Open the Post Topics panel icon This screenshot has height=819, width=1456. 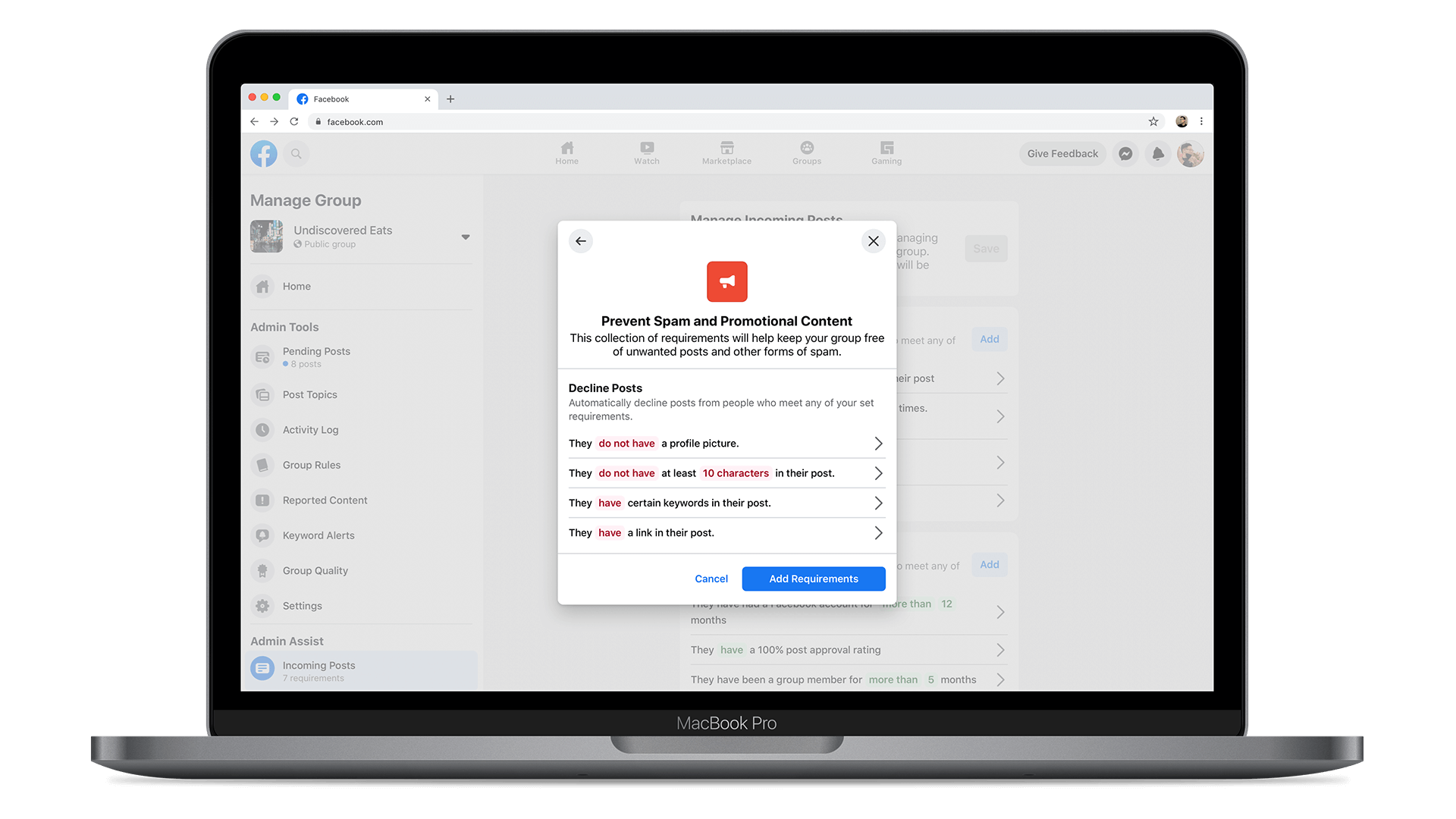click(x=263, y=393)
